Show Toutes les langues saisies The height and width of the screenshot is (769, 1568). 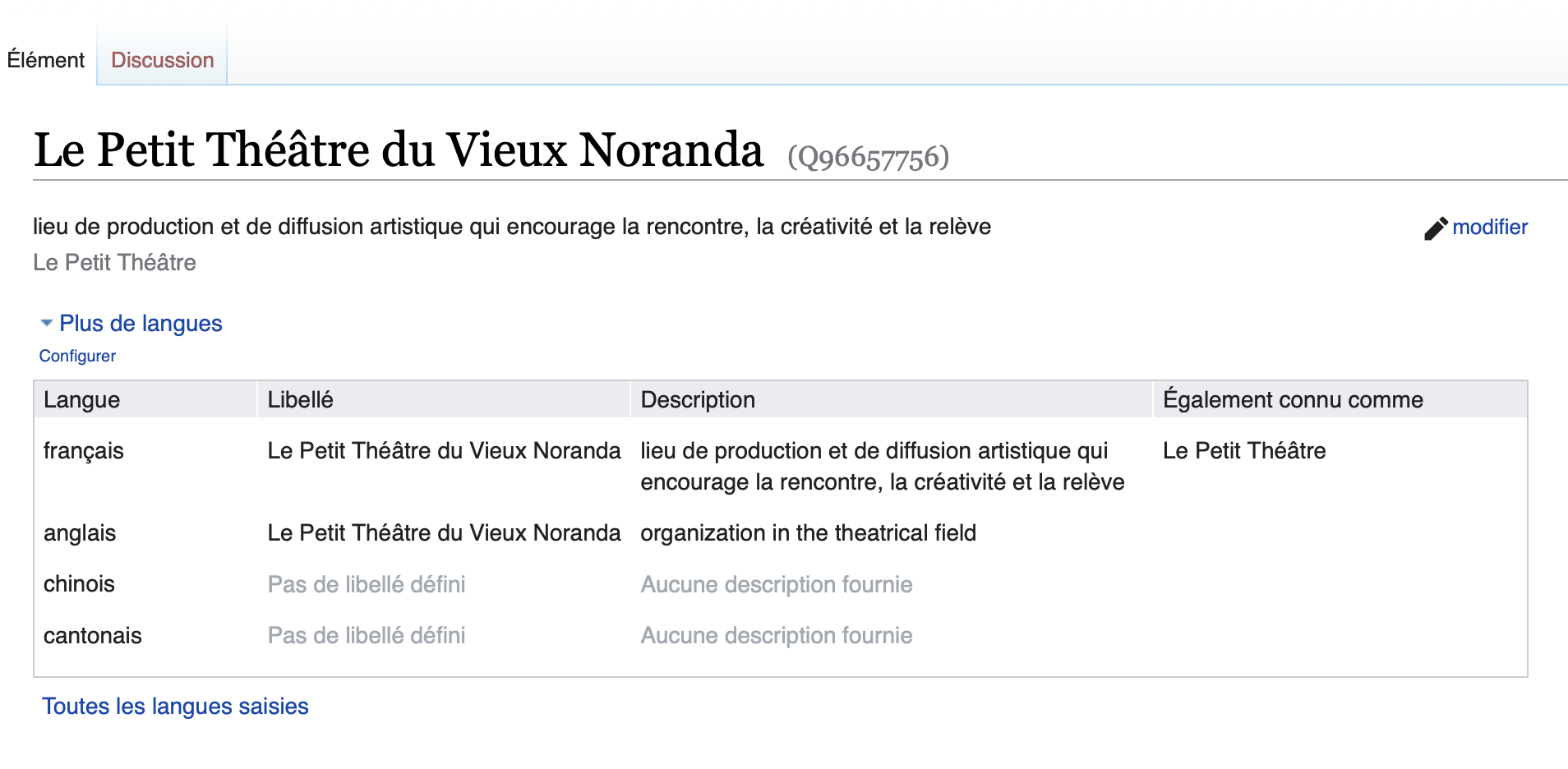point(175,706)
